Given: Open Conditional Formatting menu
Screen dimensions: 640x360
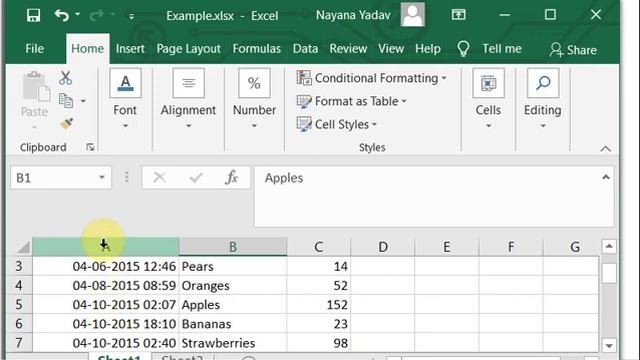Looking at the screenshot, I should tap(371, 78).
